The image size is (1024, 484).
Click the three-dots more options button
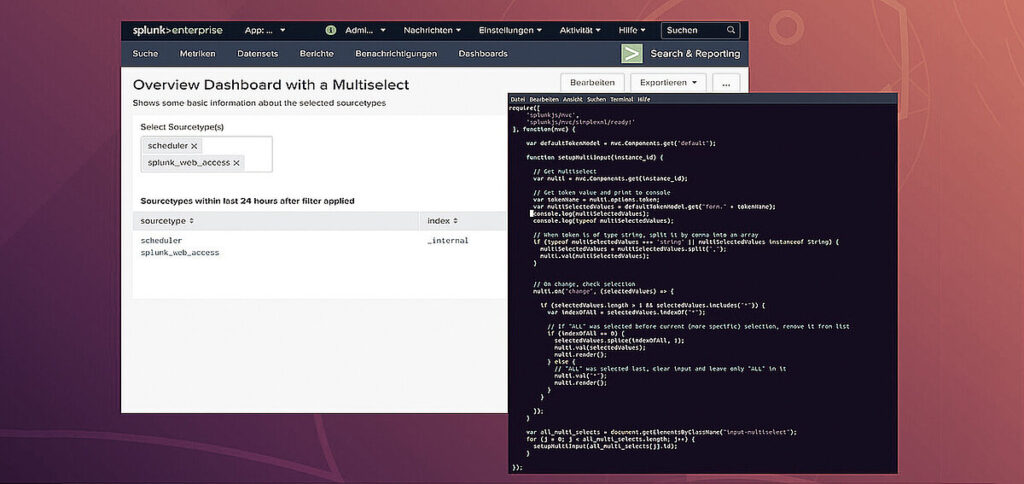726,83
